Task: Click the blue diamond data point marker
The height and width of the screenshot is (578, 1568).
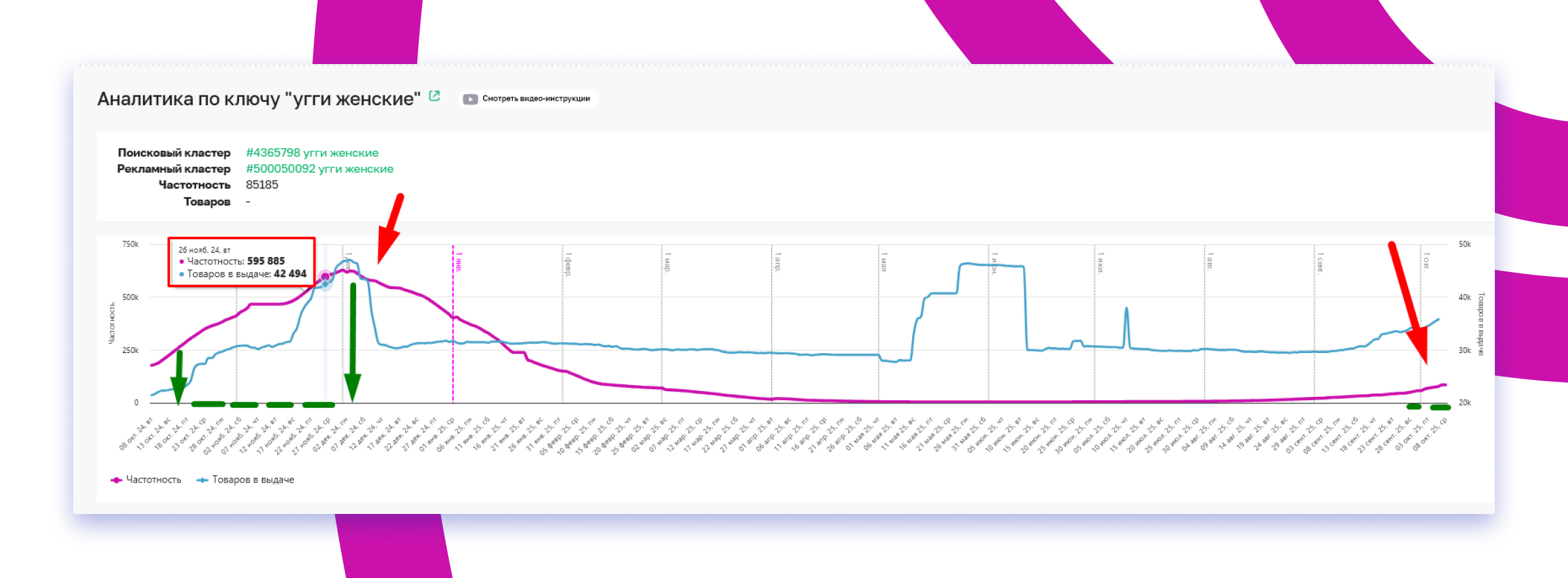Action: (325, 284)
